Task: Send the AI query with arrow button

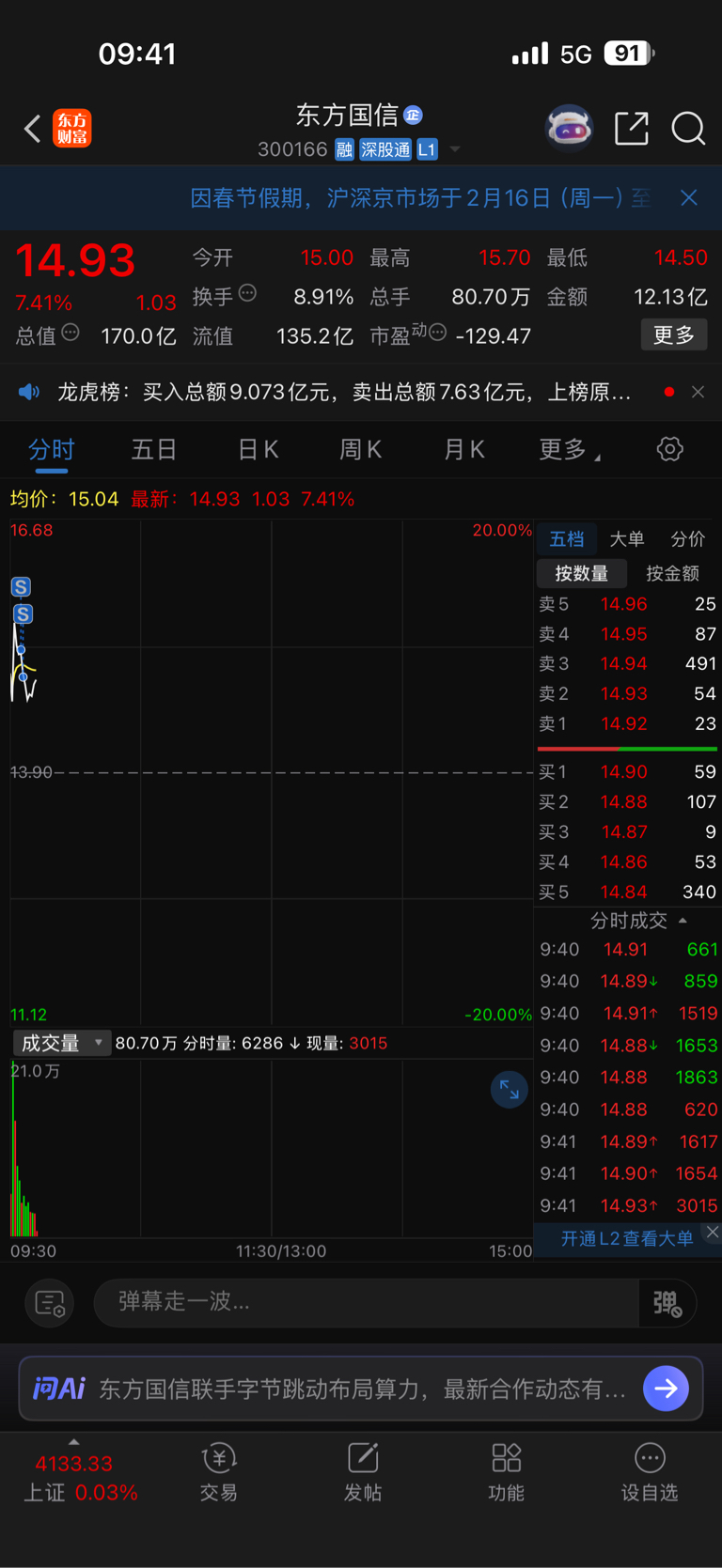Action: 667,1389
